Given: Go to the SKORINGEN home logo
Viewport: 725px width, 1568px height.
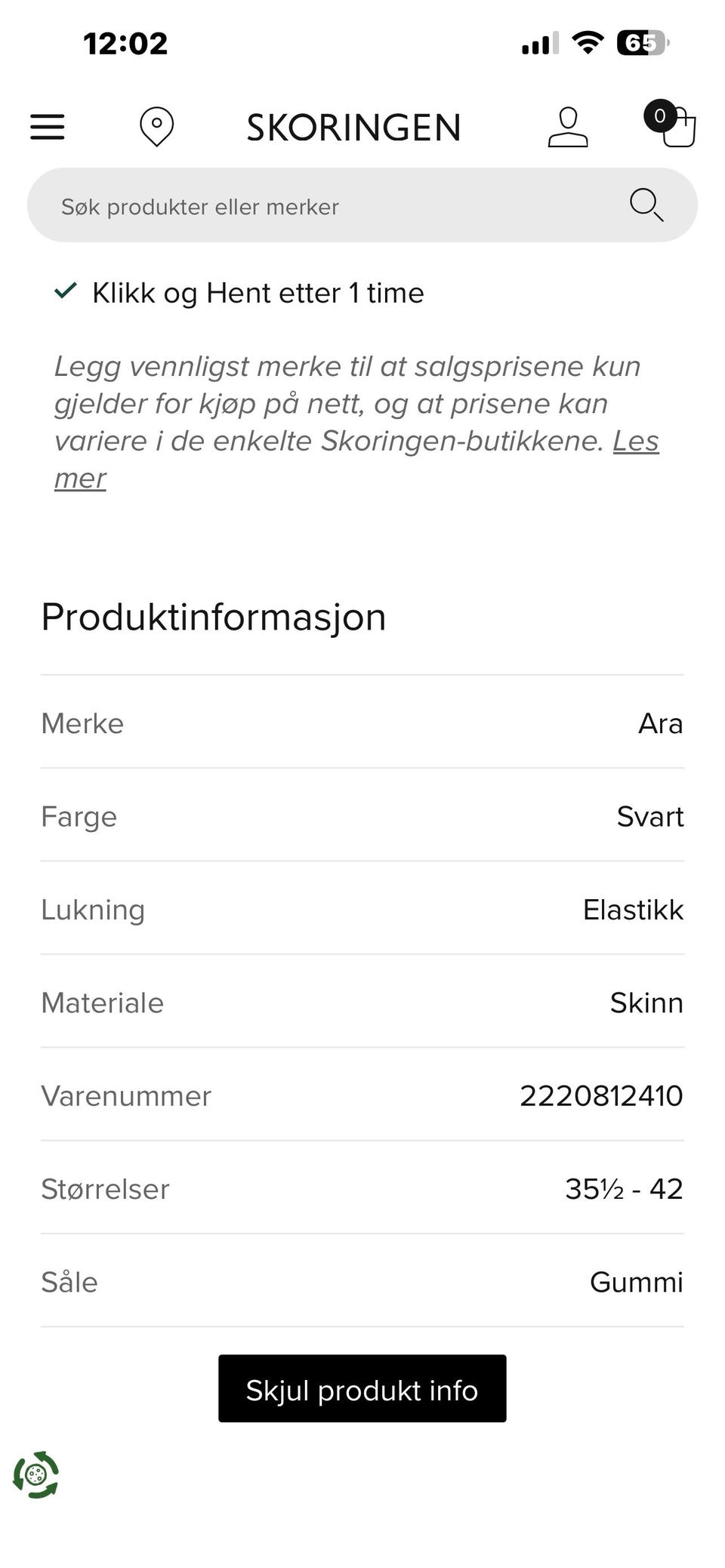Looking at the screenshot, I should pyautogui.click(x=353, y=128).
